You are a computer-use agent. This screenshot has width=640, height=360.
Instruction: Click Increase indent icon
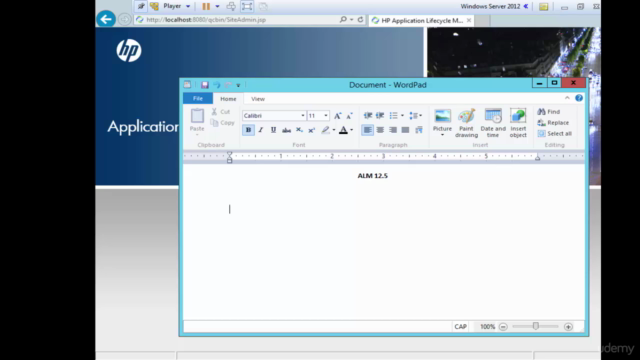[380, 116]
